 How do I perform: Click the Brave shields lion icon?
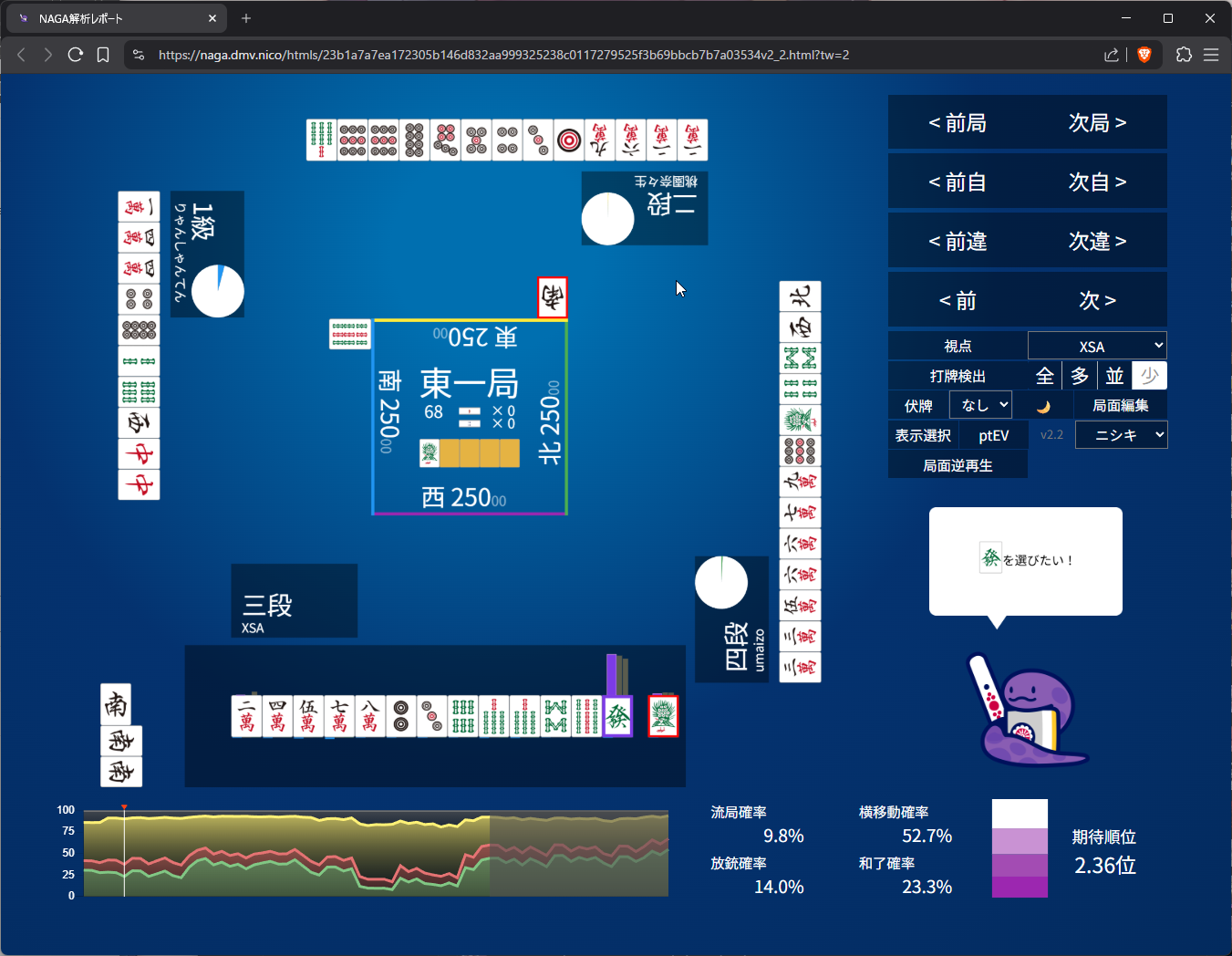point(1144,55)
